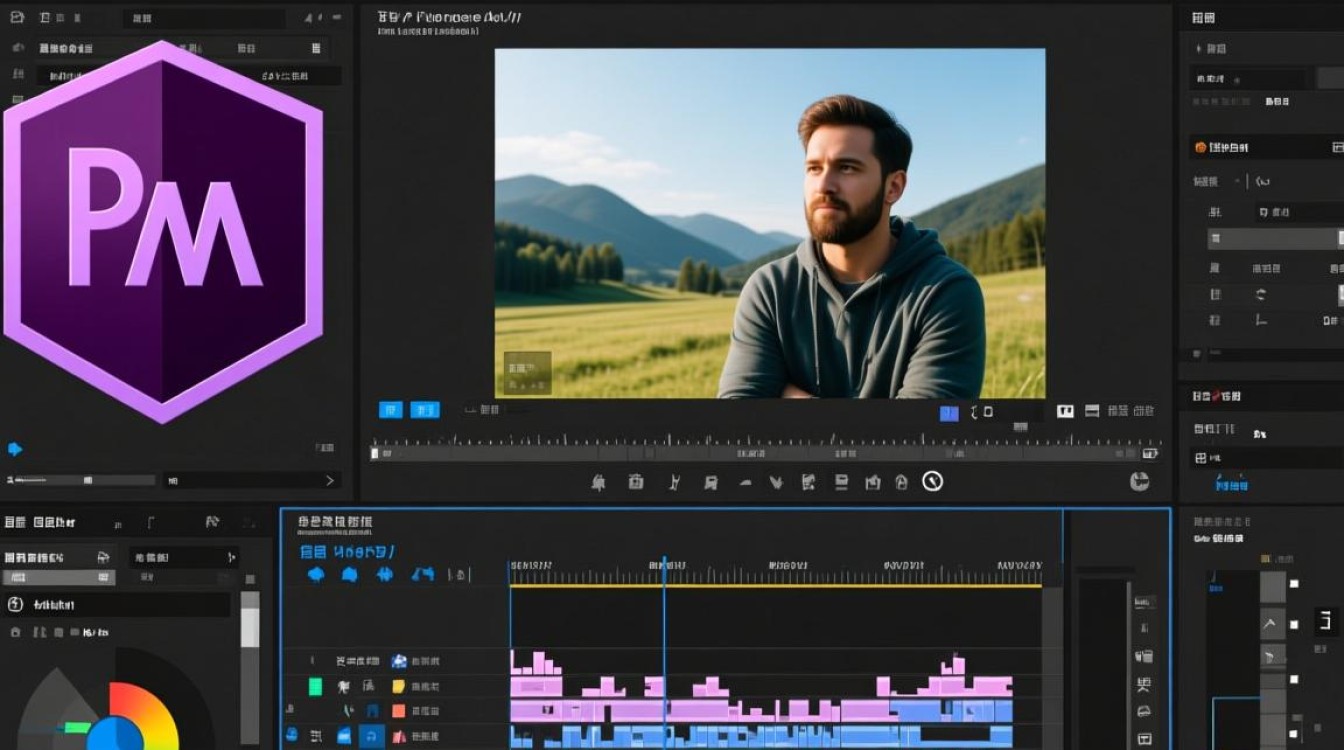Screen dimensions: 1344x750
Task: Click the green square on the second track row
Action: [x=315, y=686]
